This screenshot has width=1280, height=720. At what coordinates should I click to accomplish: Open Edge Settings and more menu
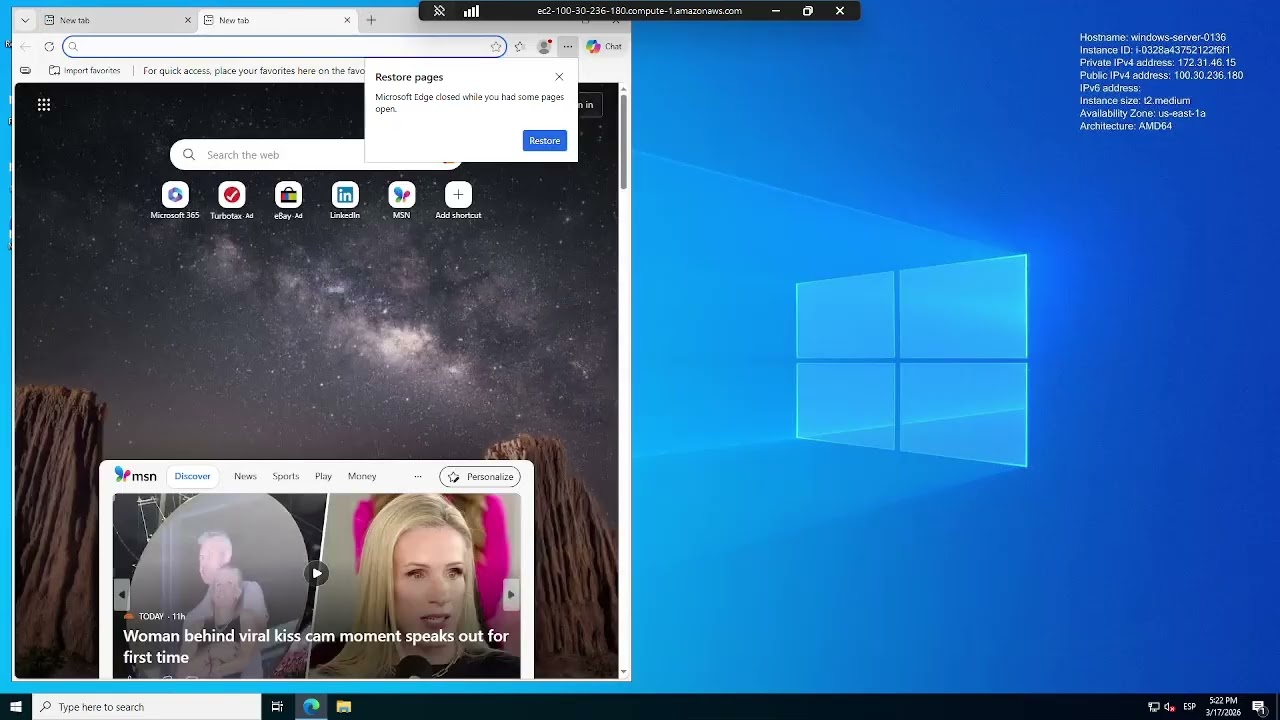(x=567, y=46)
